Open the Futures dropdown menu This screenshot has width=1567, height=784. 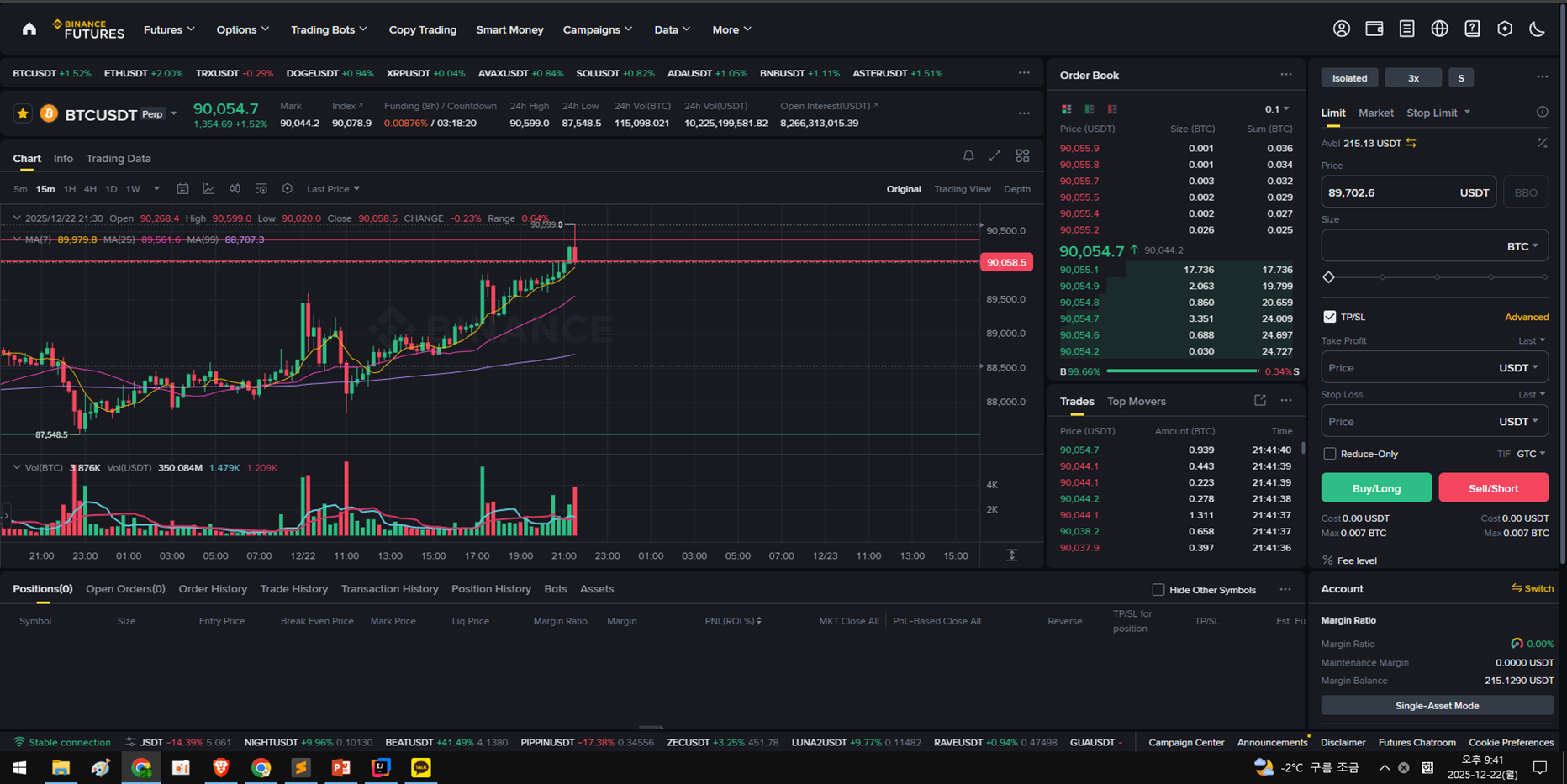[169, 29]
